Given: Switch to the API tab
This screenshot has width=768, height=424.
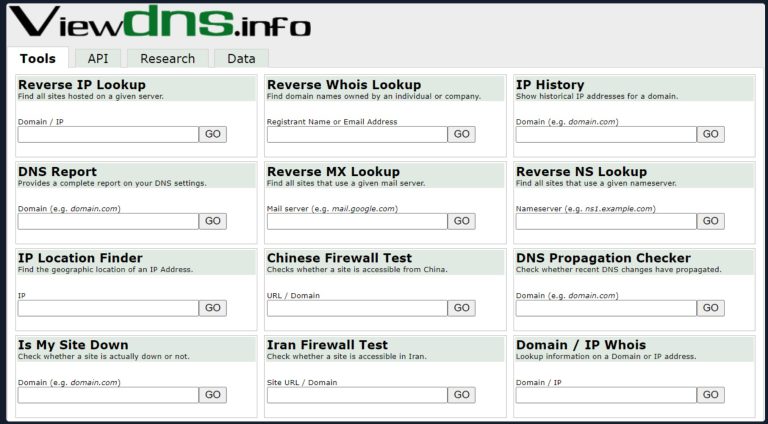Looking at the screenshot, I should pos(98,59).
